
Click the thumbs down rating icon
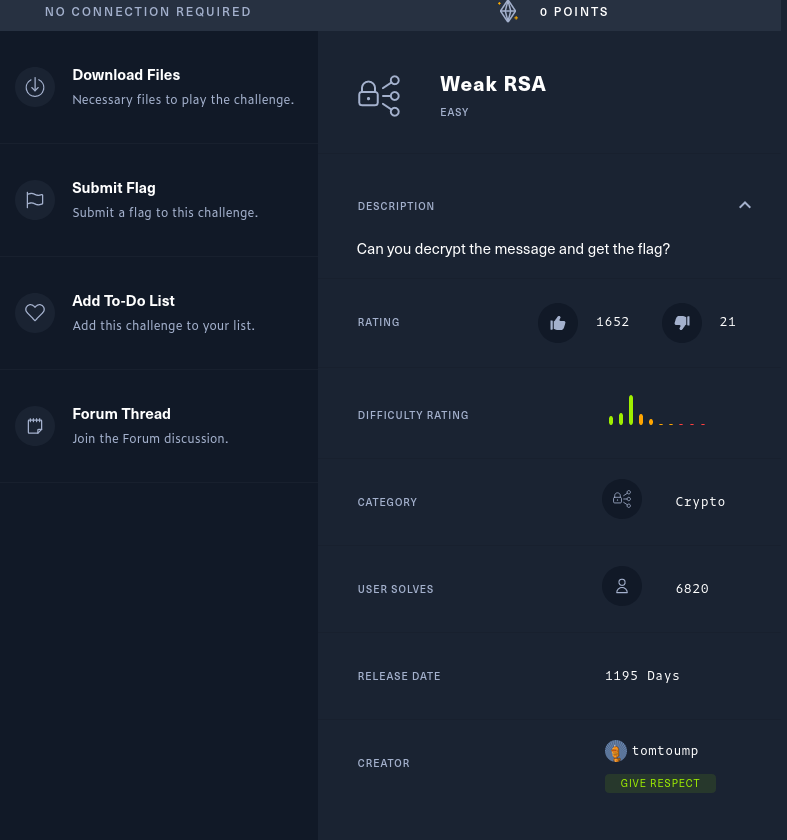tap(681, 322)
